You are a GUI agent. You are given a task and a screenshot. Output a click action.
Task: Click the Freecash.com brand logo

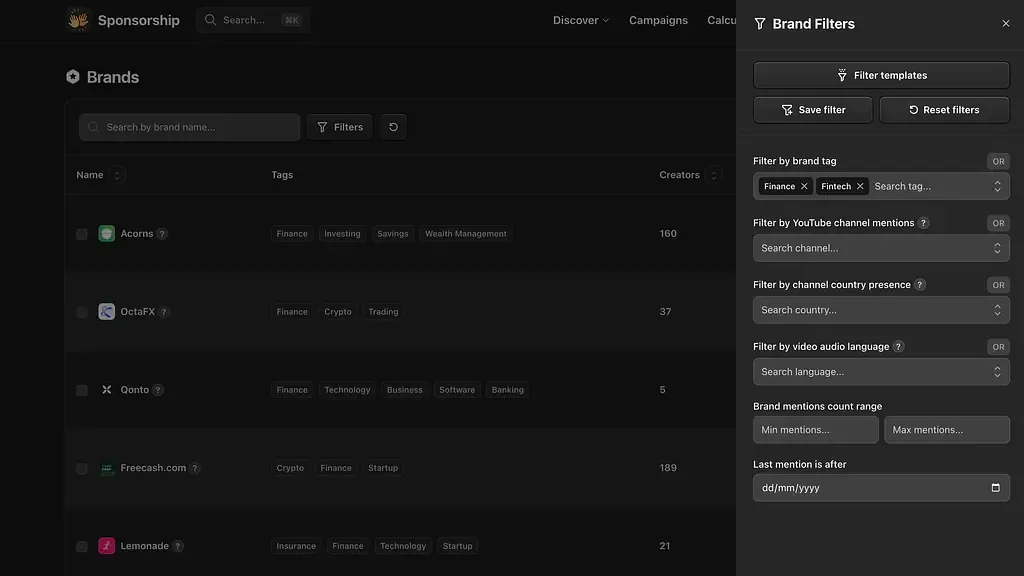tap(106, 468)
